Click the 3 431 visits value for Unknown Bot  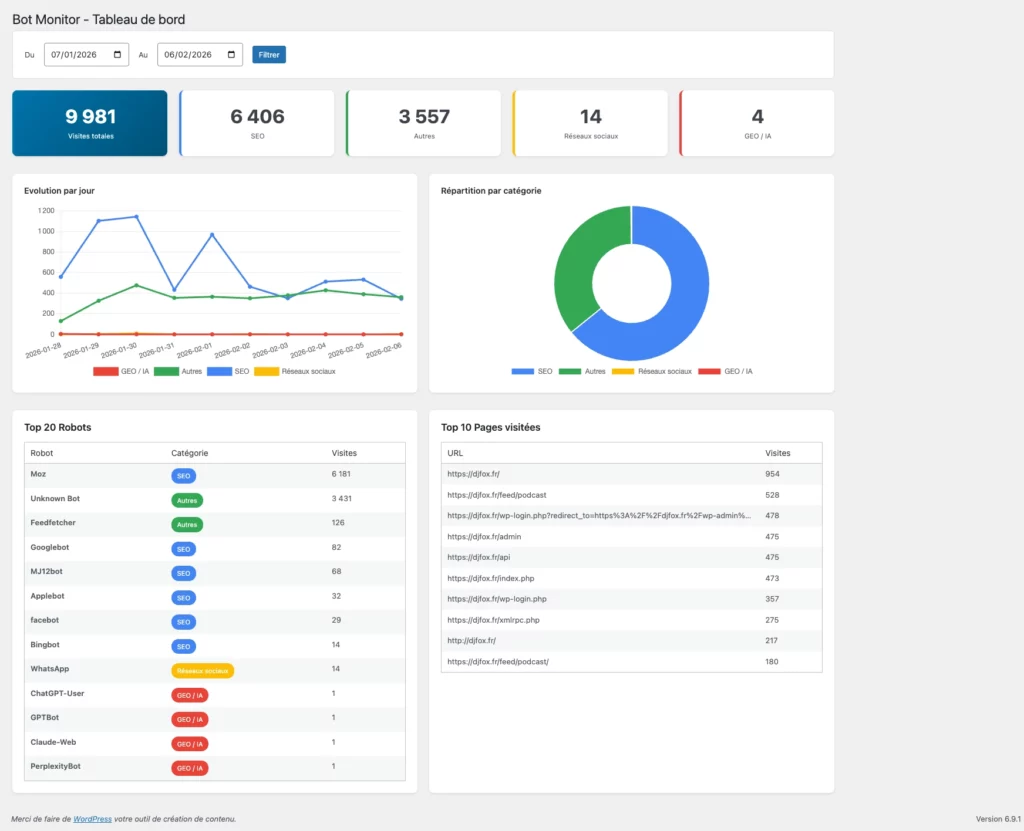[342, 499]
